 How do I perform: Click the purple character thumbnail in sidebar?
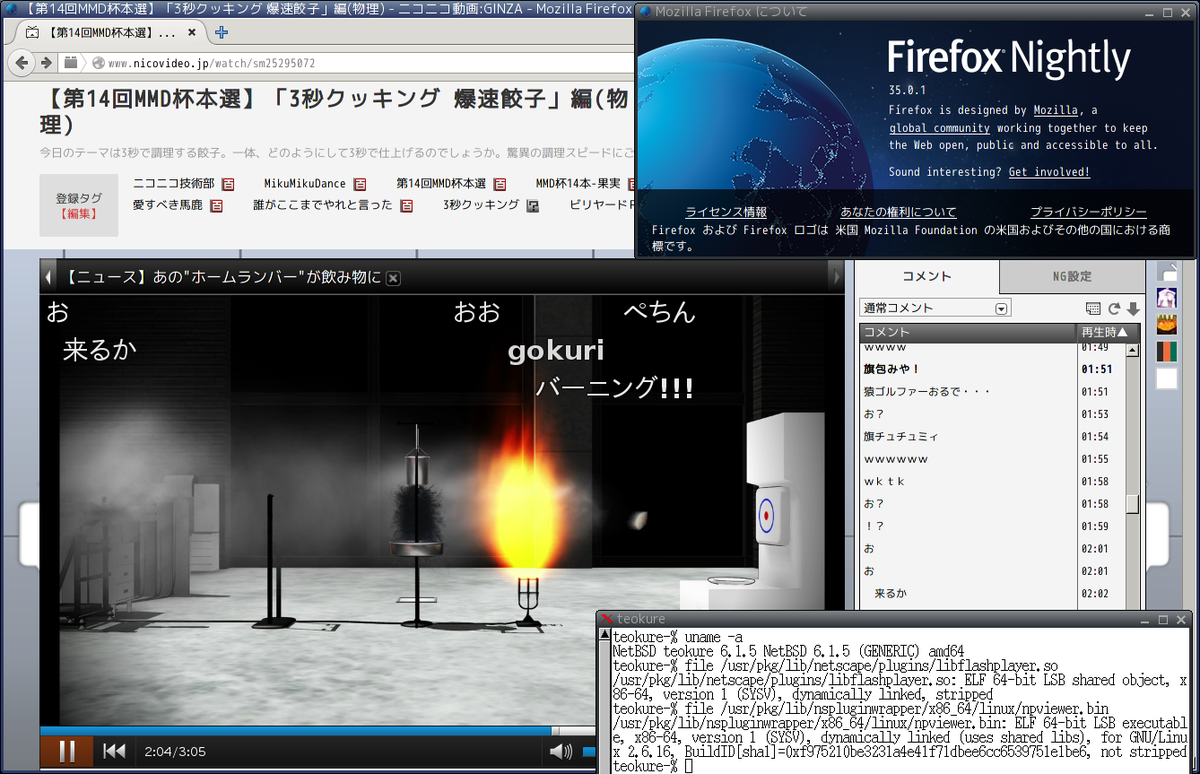pyautogui.click(x=1167, y=298)
